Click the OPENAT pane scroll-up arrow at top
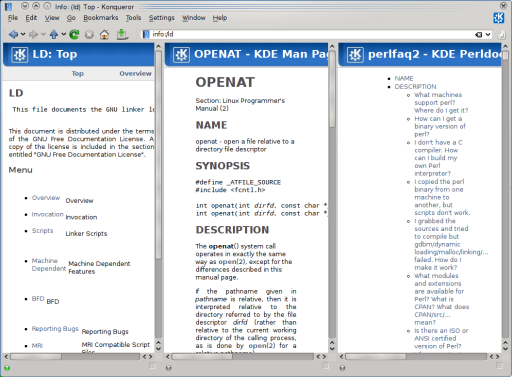The width and height of the screenshot is (512, 377). 332,46
